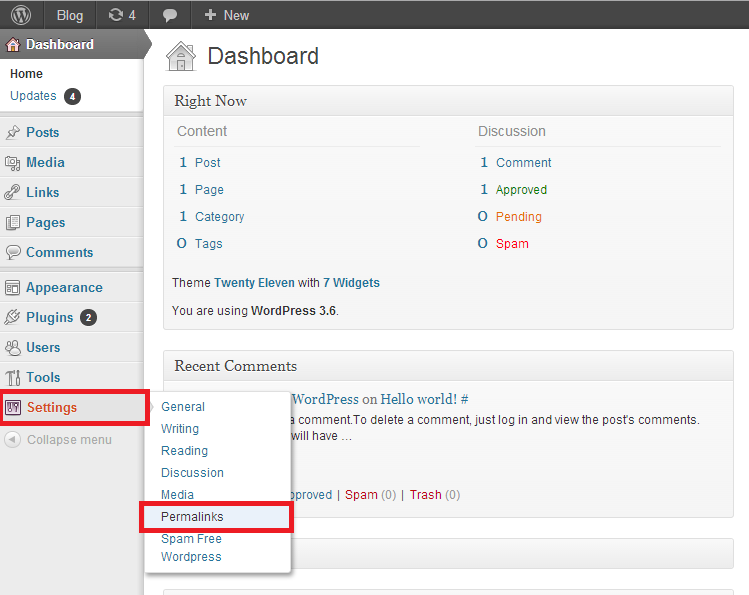Open the Hello world! post link
749x595 pixels.
click(418, 399)
